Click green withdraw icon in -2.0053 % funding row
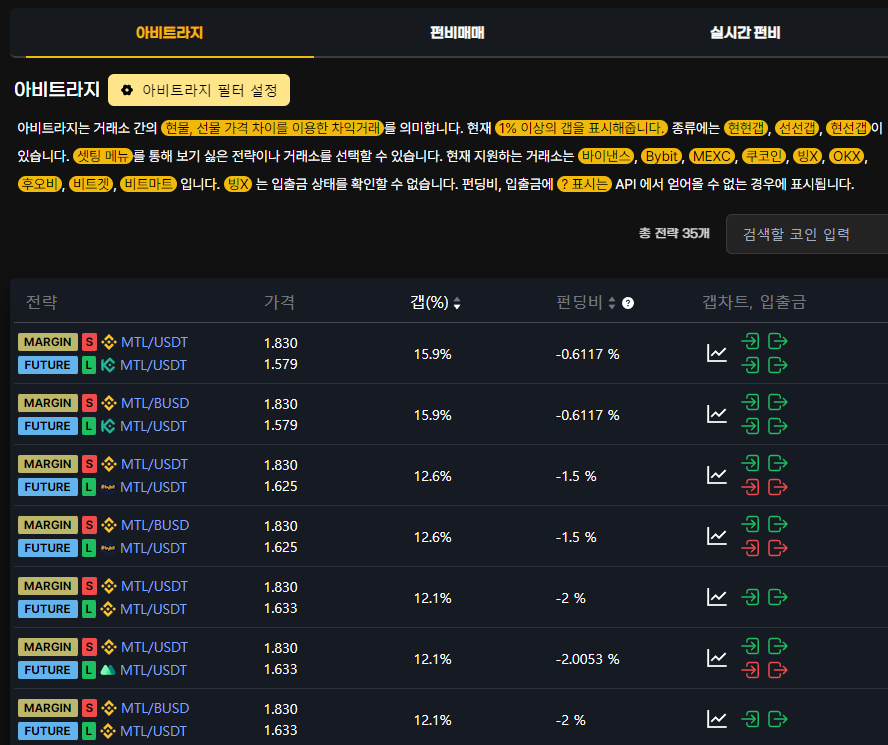 pyautogui.click(x=778, y=646)
